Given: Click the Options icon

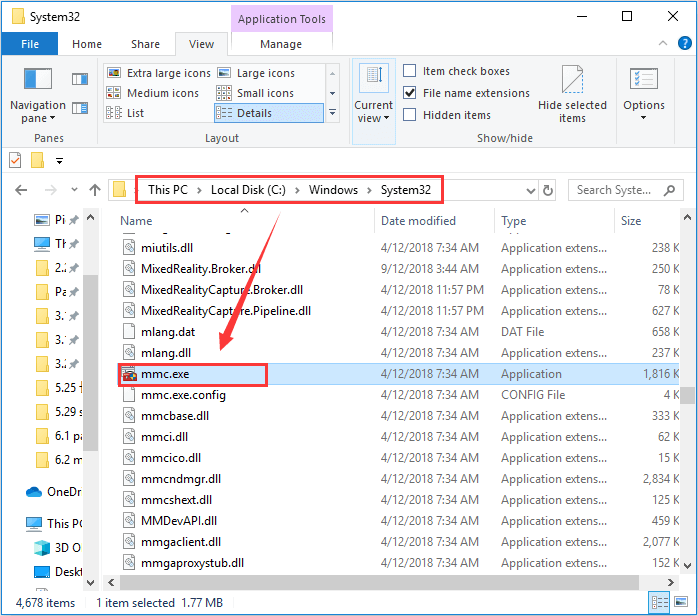Looking at the screenshot, I should [644, 79].
